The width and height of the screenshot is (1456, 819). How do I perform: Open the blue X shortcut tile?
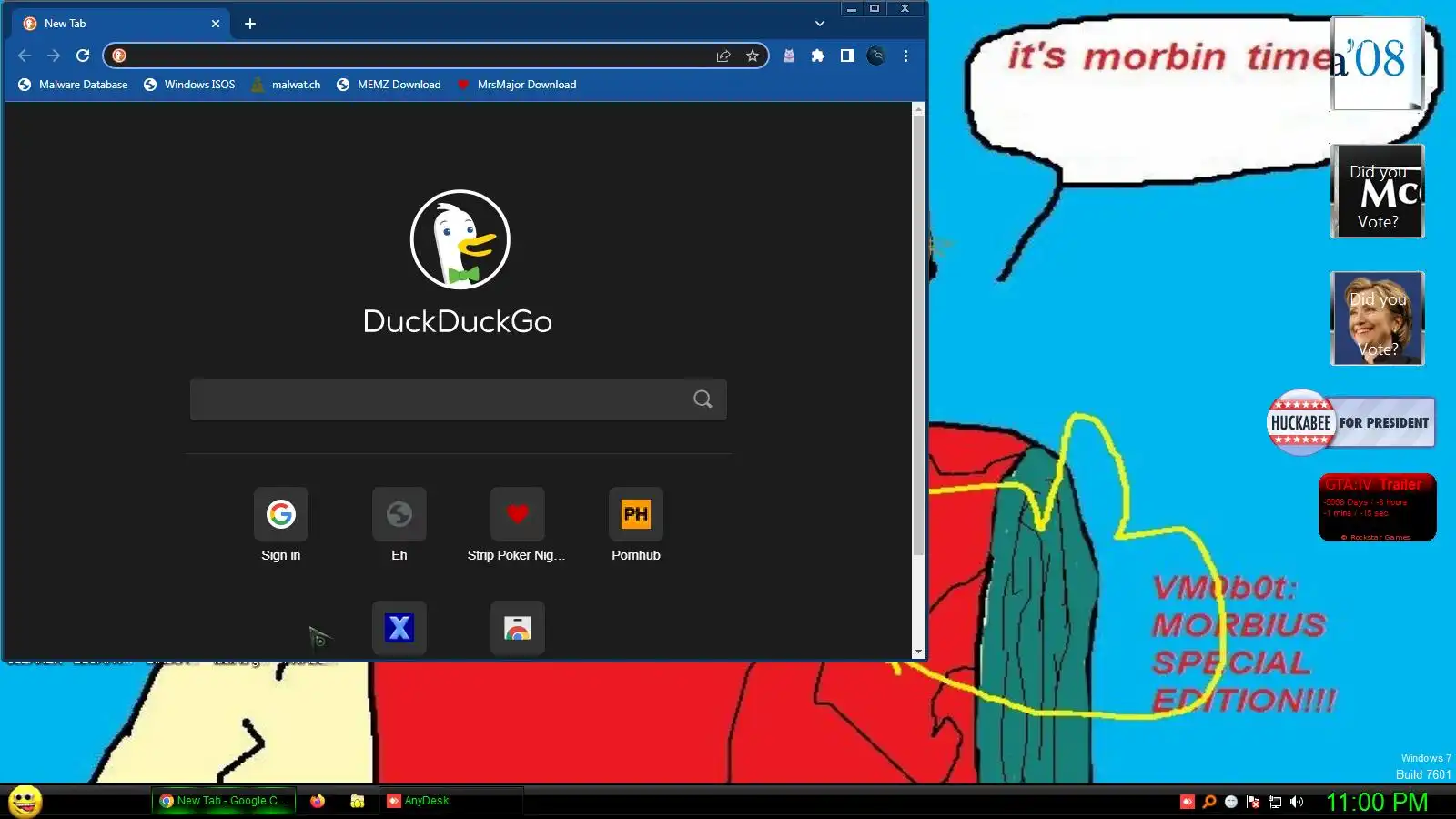(399, 628)
